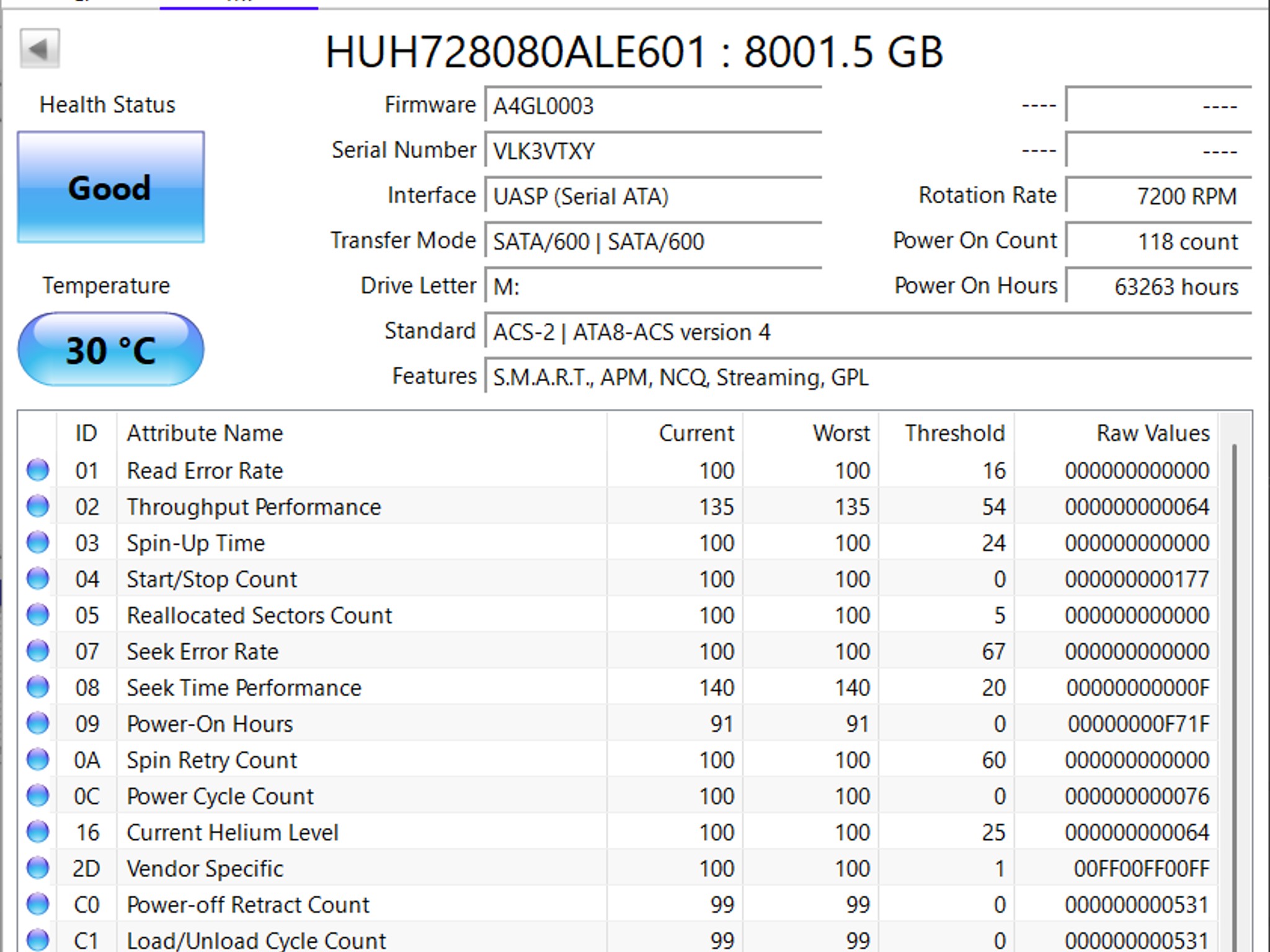Viewport: 1270px width, 952px height.
Task: Click the status icon for Seek Time Performance
Action: pos(38,687)
